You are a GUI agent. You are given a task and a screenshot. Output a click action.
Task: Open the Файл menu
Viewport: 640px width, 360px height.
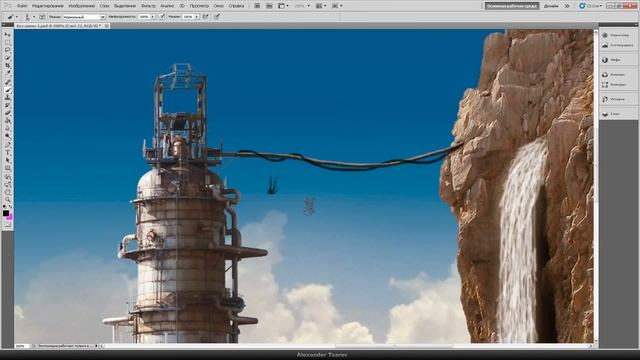(x=22, y=6)
